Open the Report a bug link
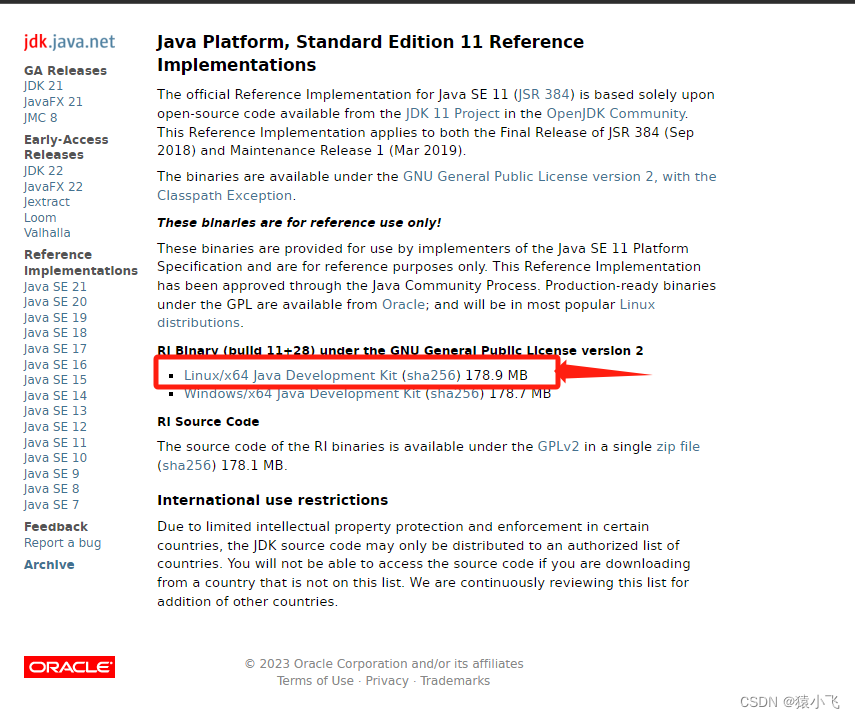 point(62,543)
